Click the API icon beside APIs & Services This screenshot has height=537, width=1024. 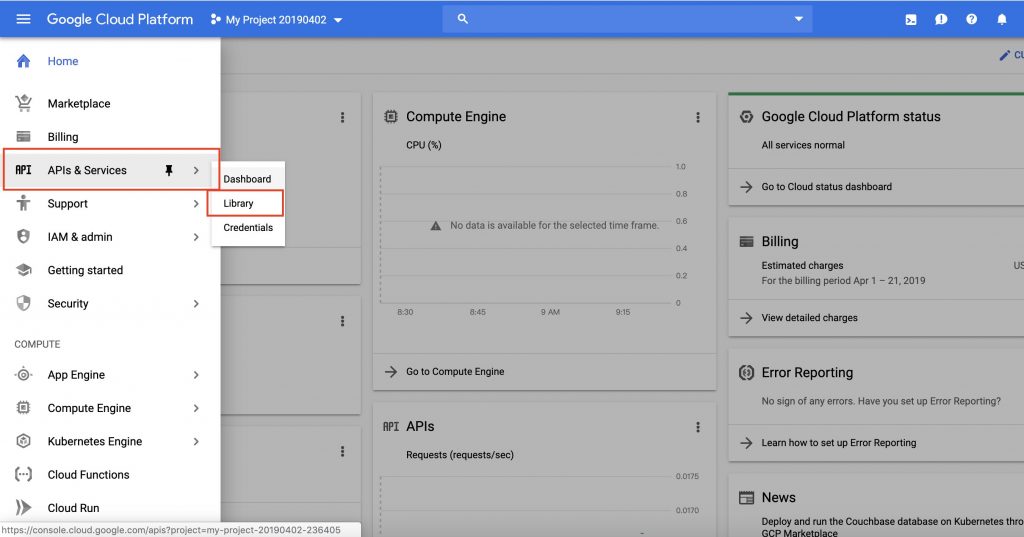24,170
